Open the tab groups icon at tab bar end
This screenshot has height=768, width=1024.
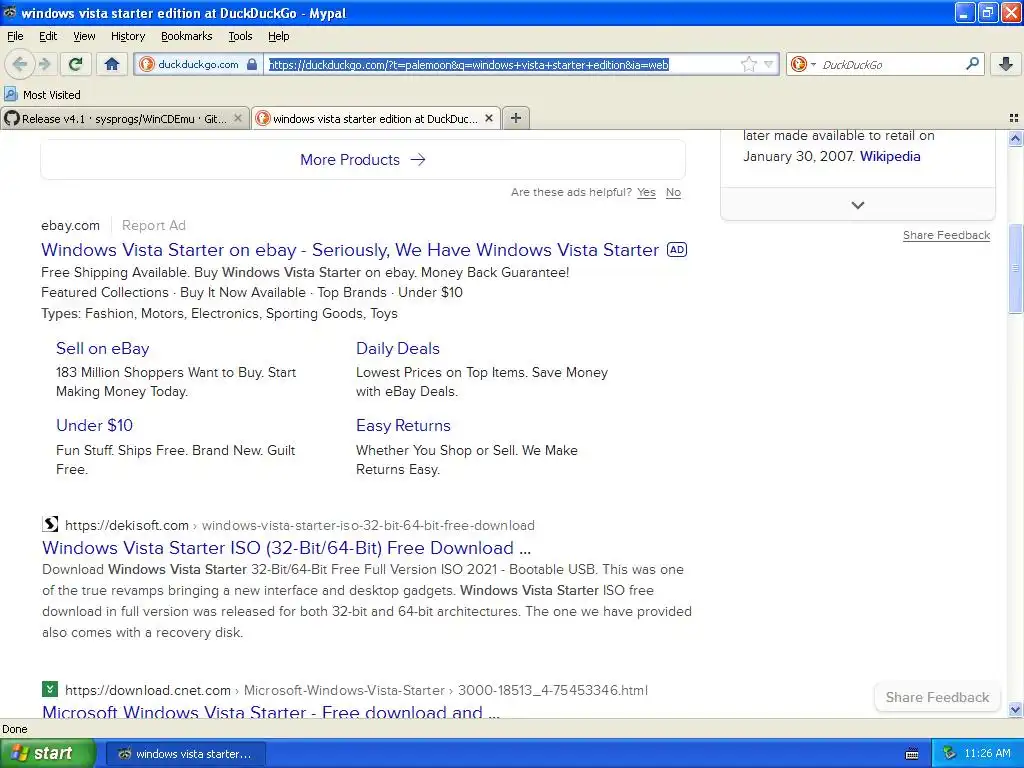click(x=1014, y=118)
